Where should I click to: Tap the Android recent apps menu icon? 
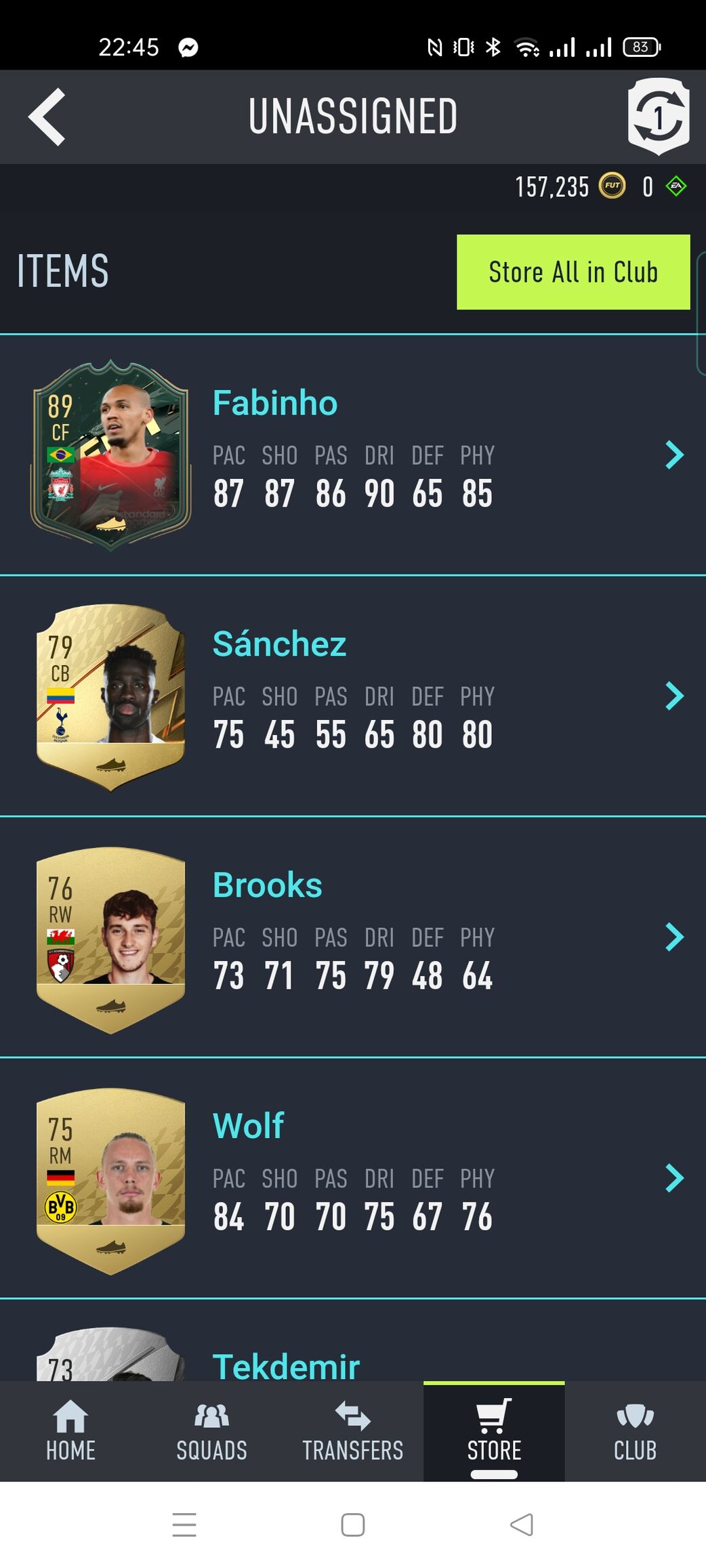[184, 1525]
